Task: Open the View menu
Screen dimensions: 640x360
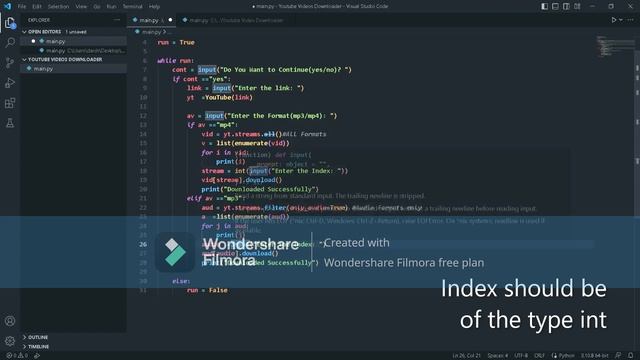Action: pos(81,6)
